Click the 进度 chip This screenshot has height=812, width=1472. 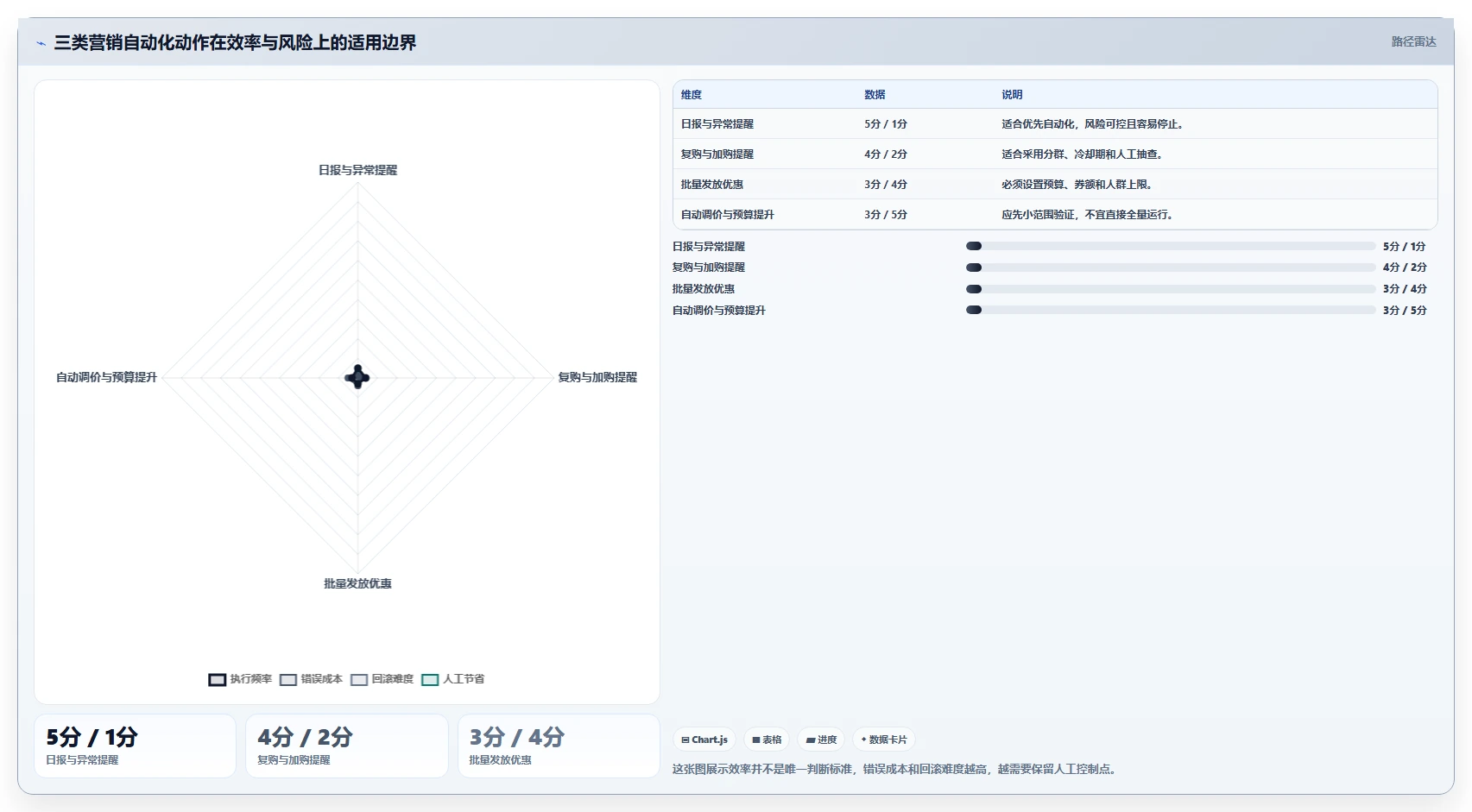click(821, 740)
